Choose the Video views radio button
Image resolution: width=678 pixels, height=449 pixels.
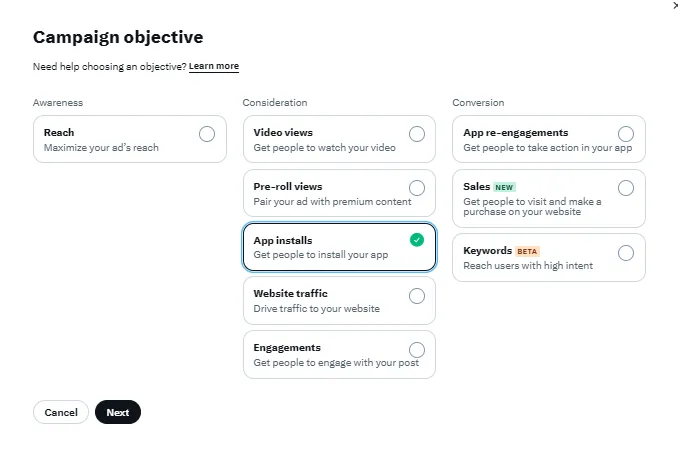[x=417, y=134]
